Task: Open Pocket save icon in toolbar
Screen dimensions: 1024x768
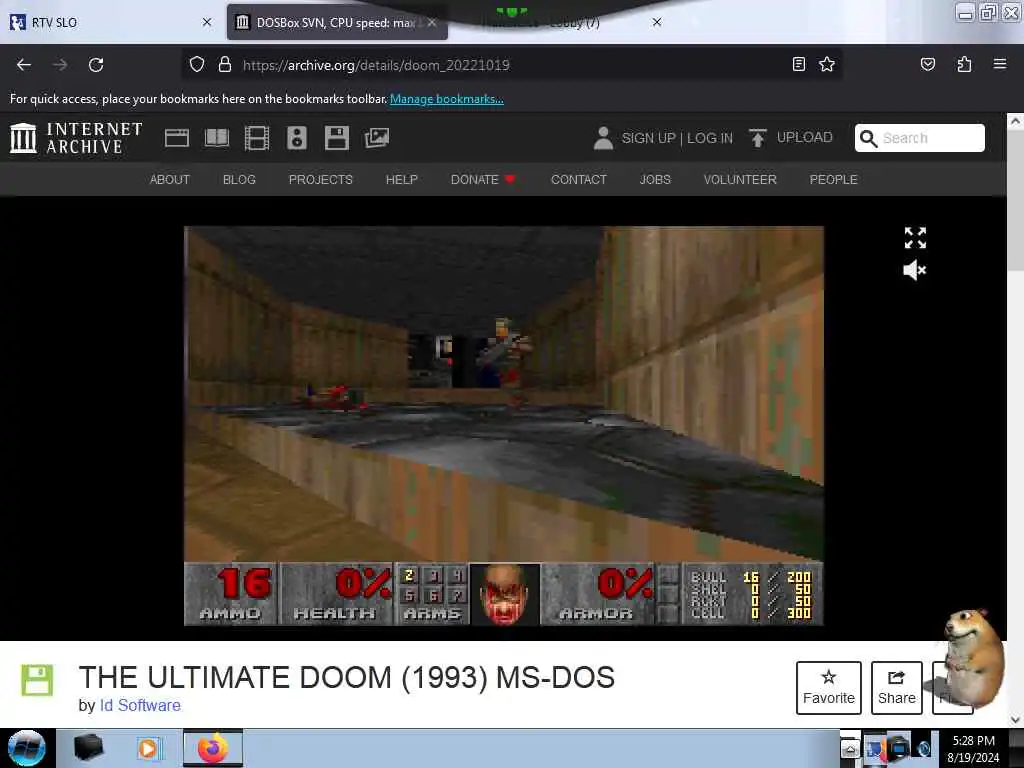Action: (x=927, y=64)
